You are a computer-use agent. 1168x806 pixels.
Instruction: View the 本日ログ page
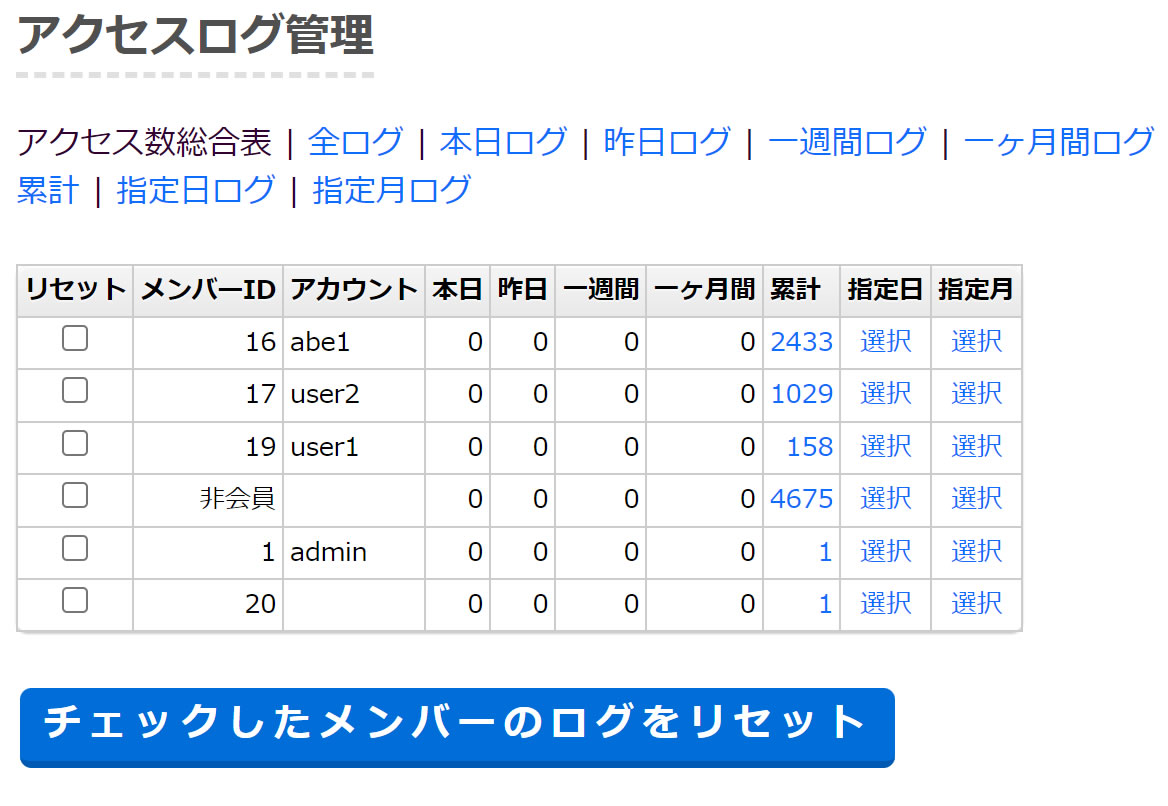[503, 142]
